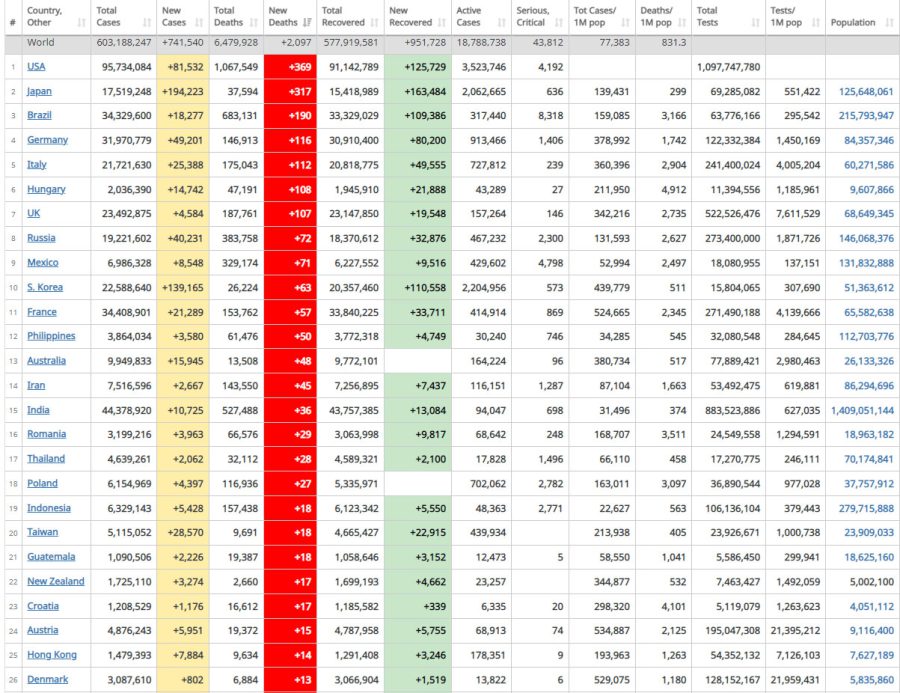900x693 pixels.
Task: Open the Poland country link
Action: (x=42, y=484)
